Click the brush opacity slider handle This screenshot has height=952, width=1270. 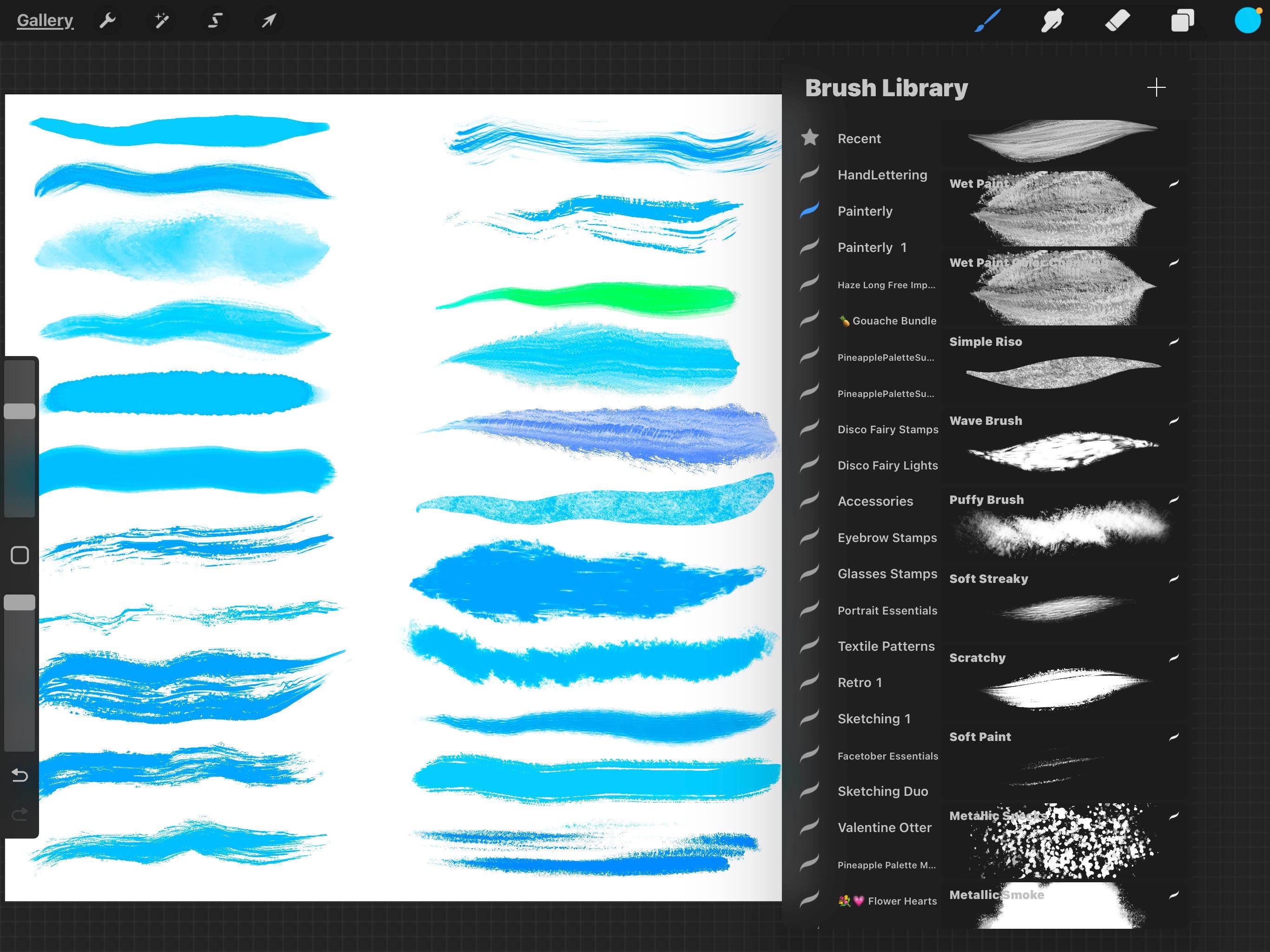[20, 602]
